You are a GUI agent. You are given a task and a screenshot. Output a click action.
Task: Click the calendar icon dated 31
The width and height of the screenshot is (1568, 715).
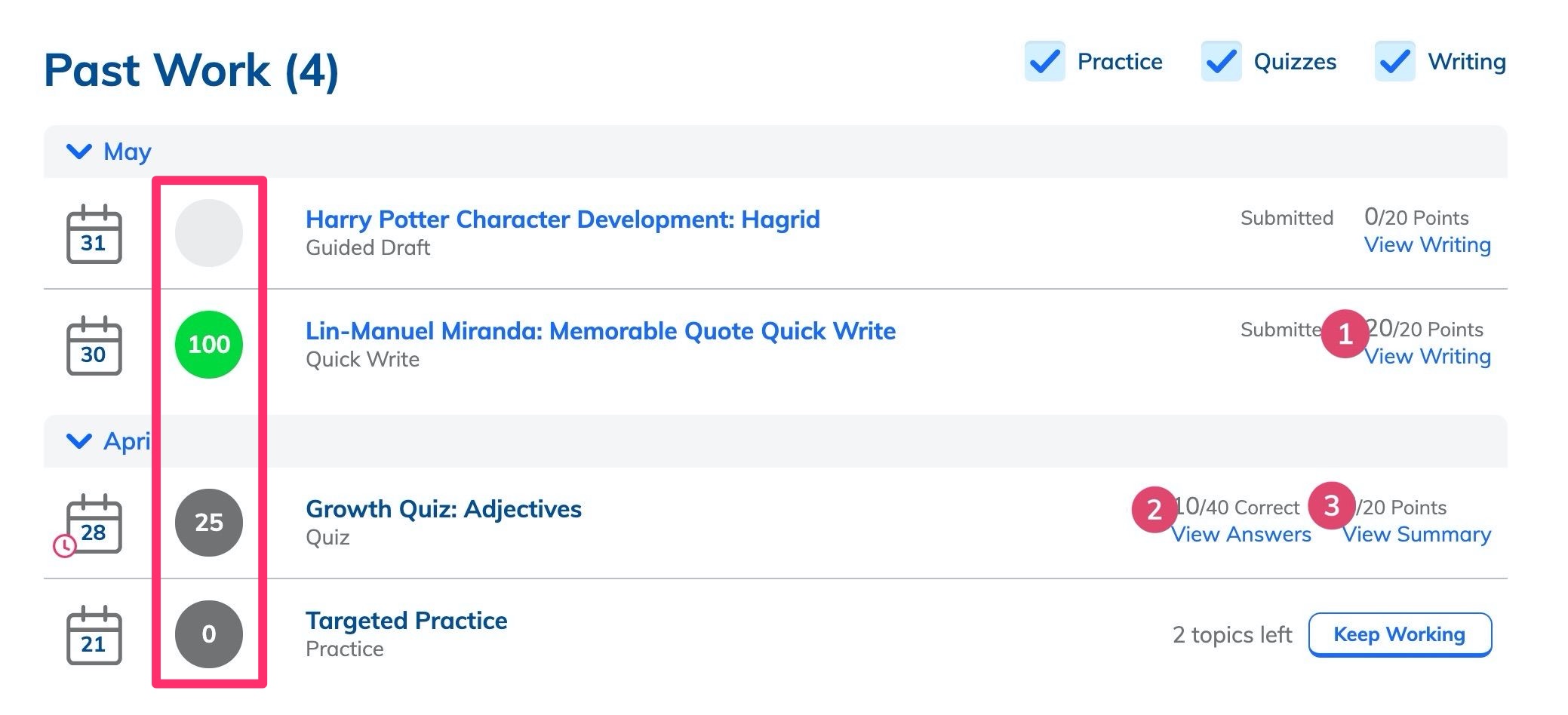pos(94,234)
